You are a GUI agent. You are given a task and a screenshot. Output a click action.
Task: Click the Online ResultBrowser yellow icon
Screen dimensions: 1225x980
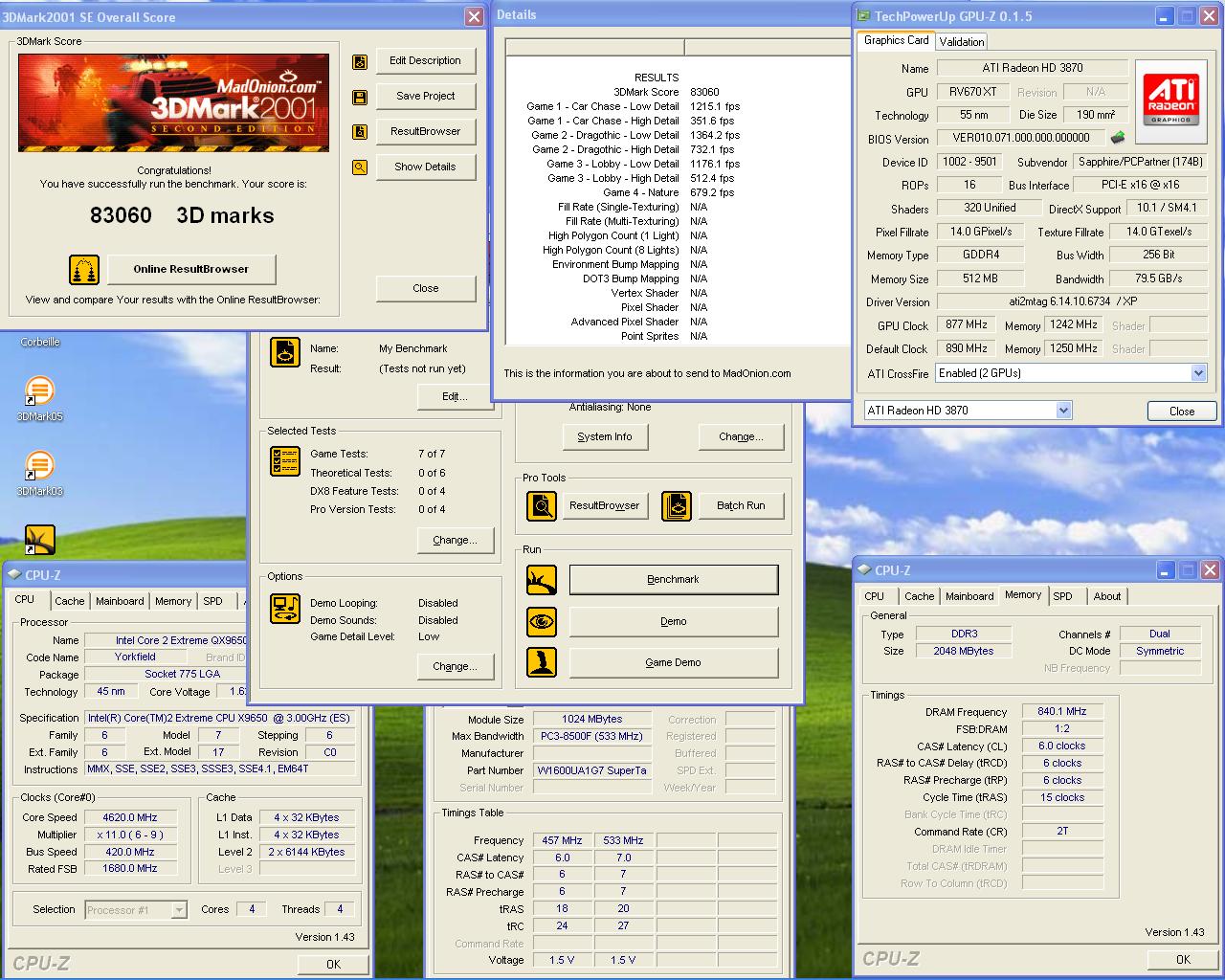tap(84, 270)
